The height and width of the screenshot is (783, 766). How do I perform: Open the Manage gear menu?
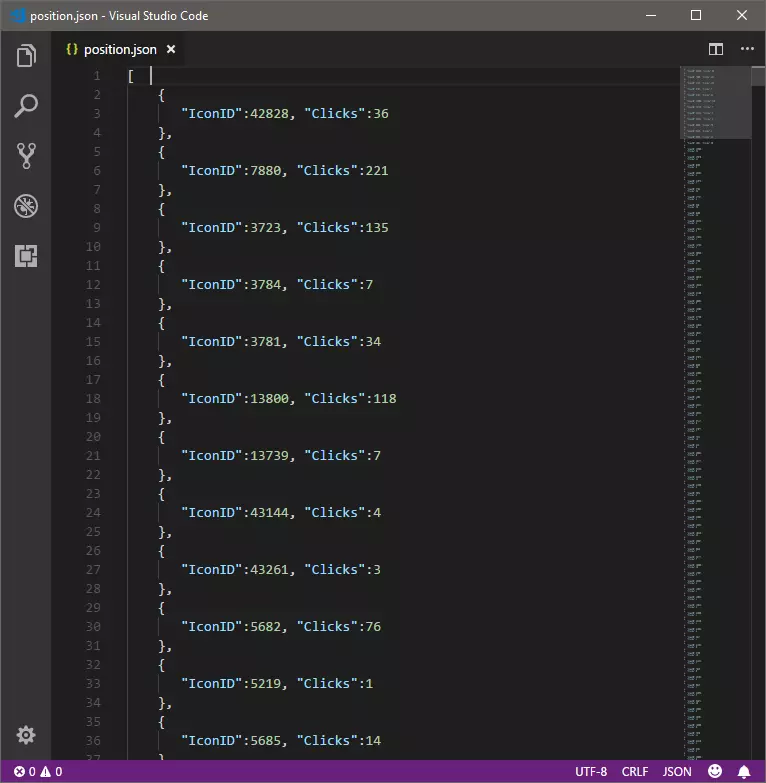[x=26, y=735]
